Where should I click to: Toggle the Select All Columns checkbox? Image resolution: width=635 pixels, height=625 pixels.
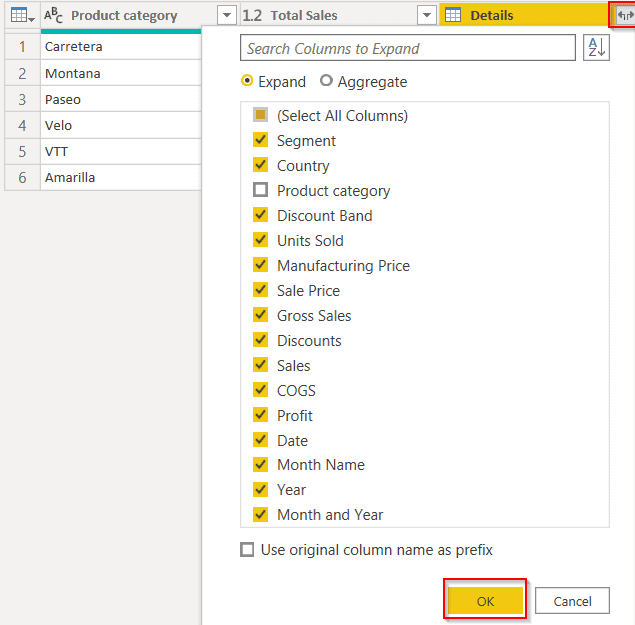pyautogui.click(x=260, y=115)
